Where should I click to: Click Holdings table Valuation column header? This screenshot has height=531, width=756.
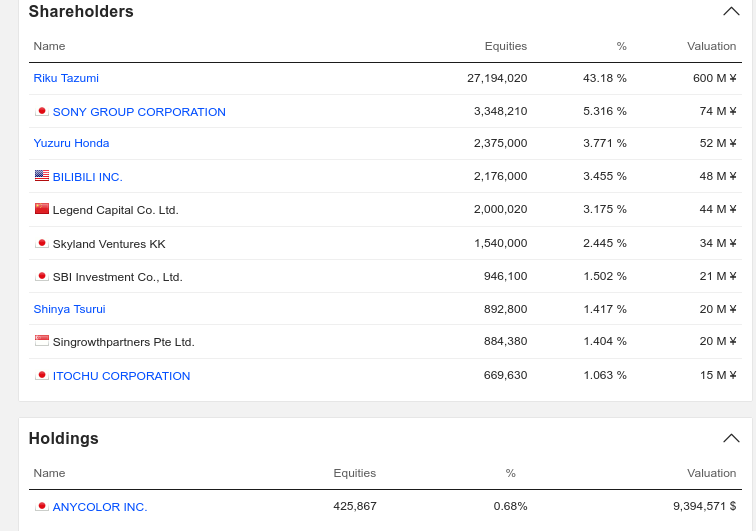pos(712,473)
